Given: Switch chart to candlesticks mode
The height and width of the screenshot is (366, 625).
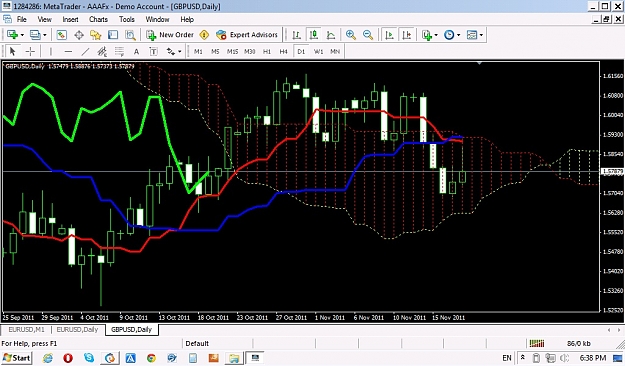Looking at the screenshot, I should coord(314,35).
